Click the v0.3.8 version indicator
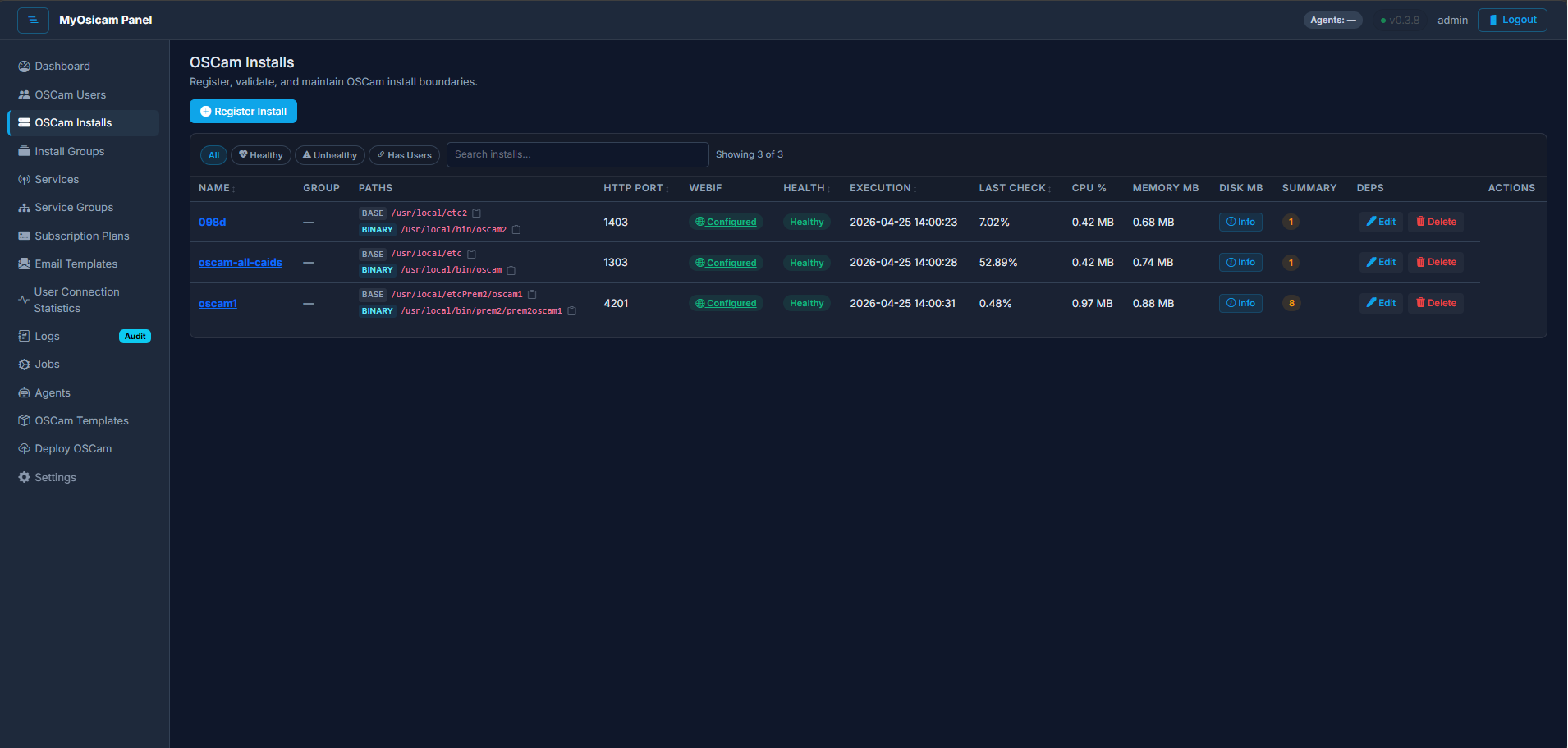This screenshot has width=1568, height=748. 1400,21
